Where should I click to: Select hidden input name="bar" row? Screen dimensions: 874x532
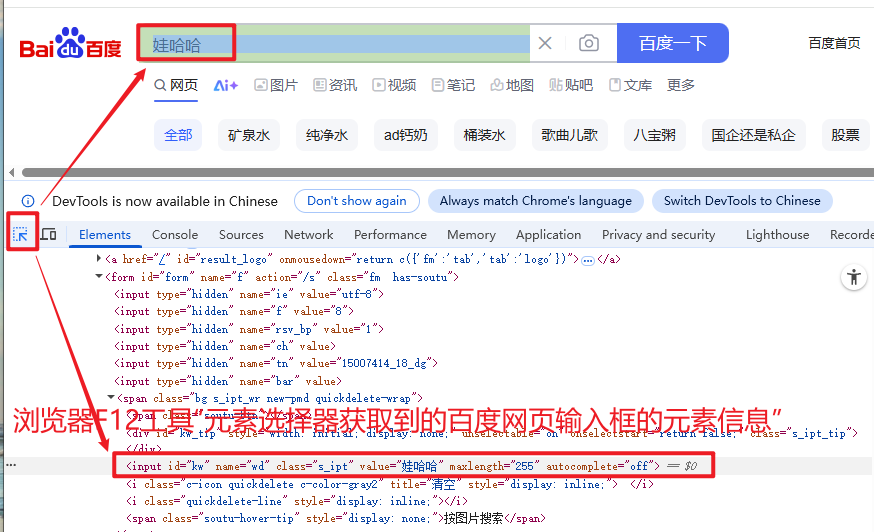click(228, 381)
